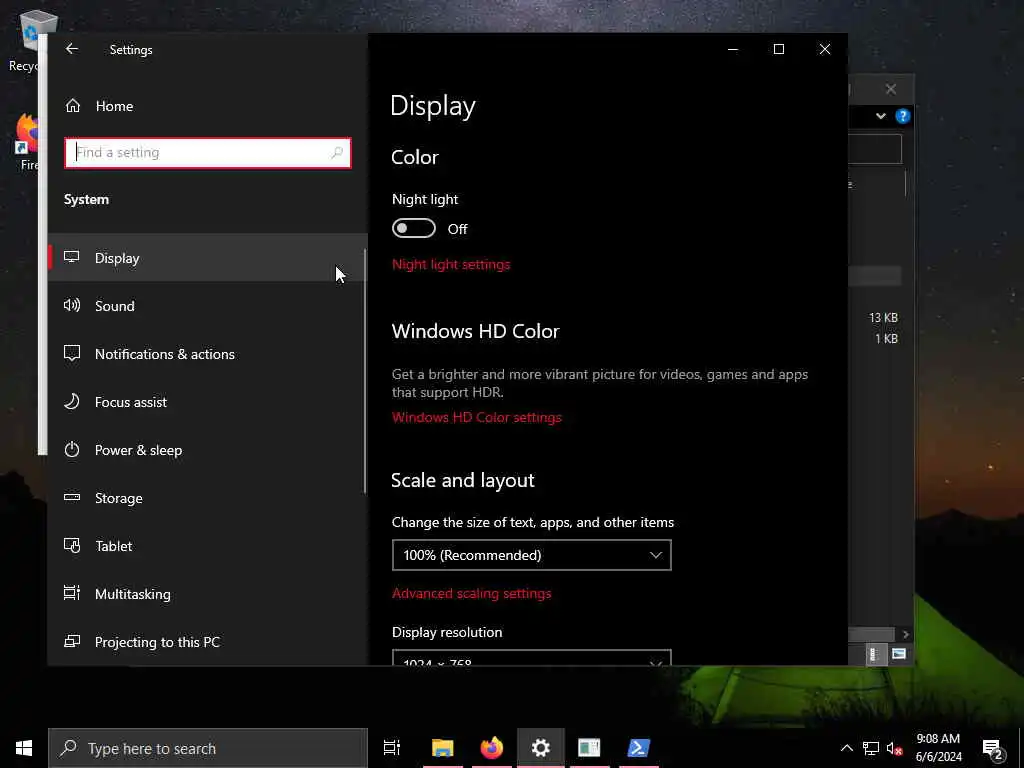
Task: Open Focus assist settings
Action: point(208,402)
